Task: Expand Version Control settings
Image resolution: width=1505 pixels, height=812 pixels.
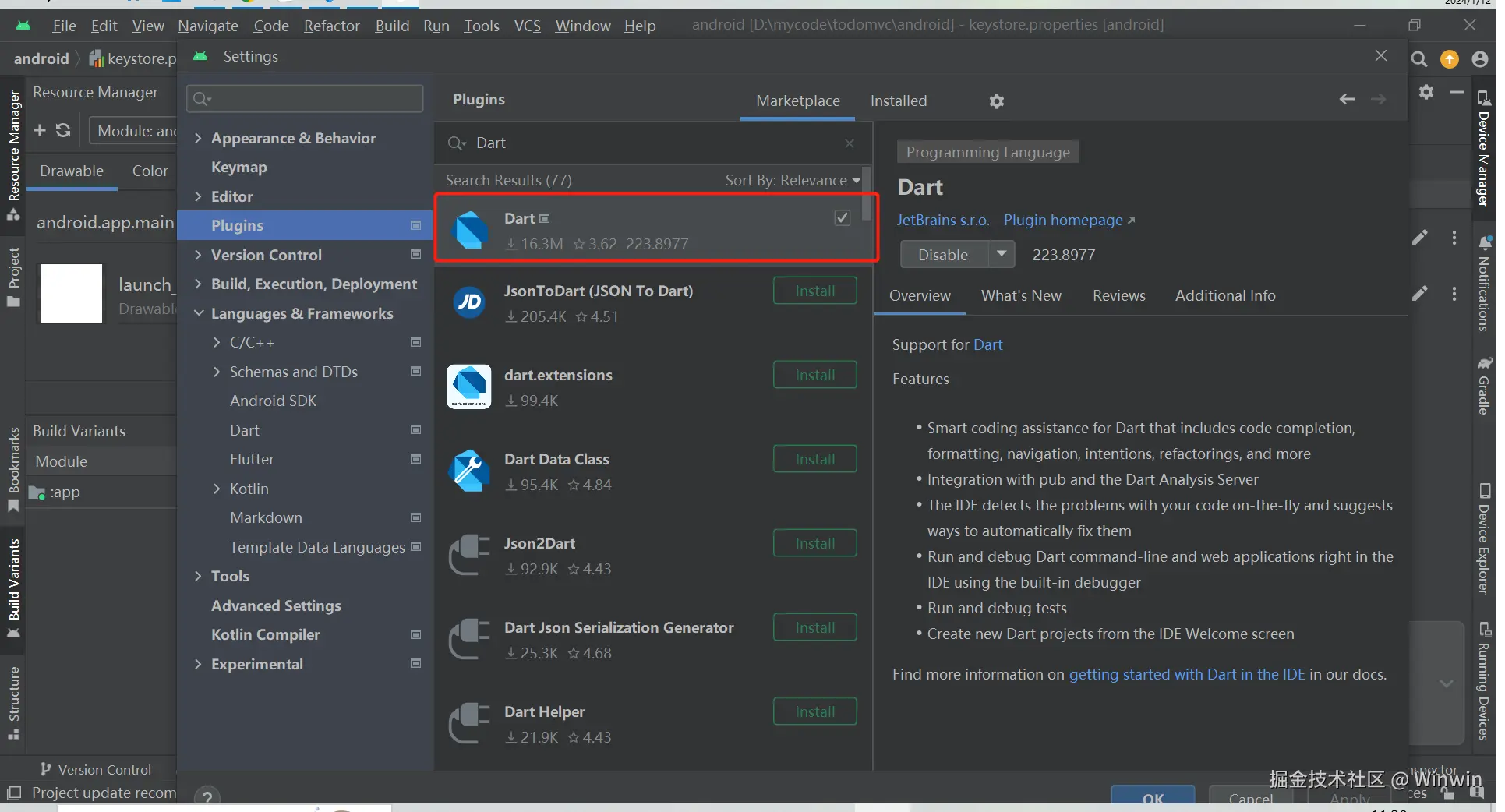Action: pyautogui.click(x=198, y=256)
